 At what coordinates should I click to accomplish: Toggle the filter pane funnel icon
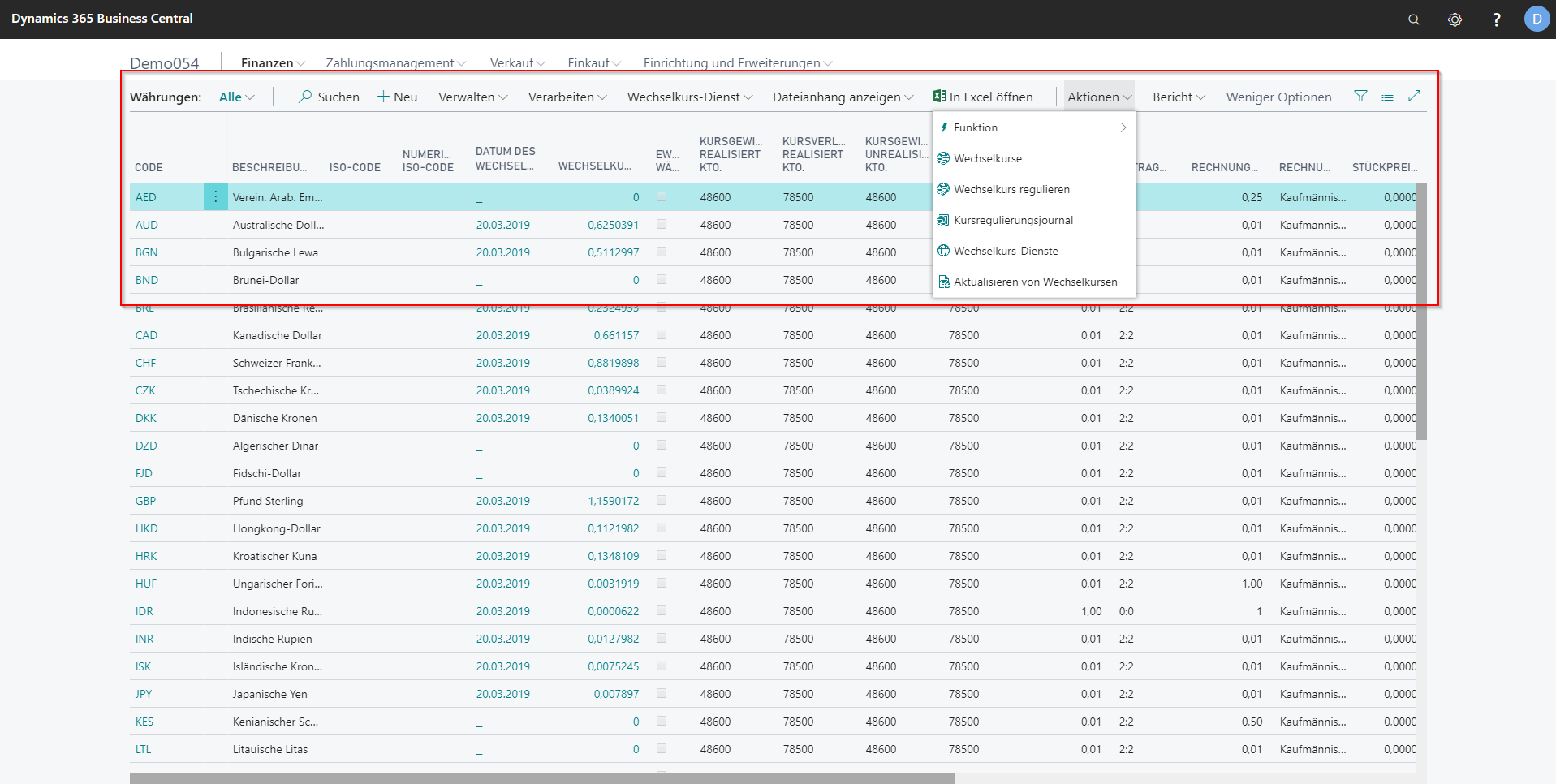1360,97
